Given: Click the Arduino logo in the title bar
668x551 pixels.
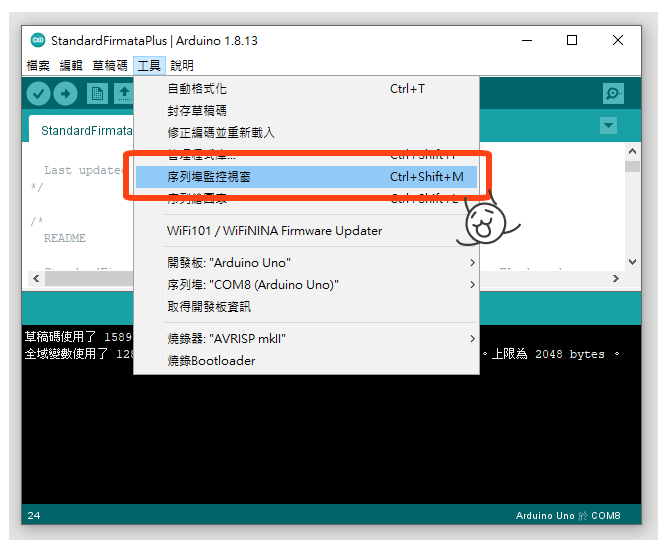Looking at the screenshot, I should coord(38,40).
